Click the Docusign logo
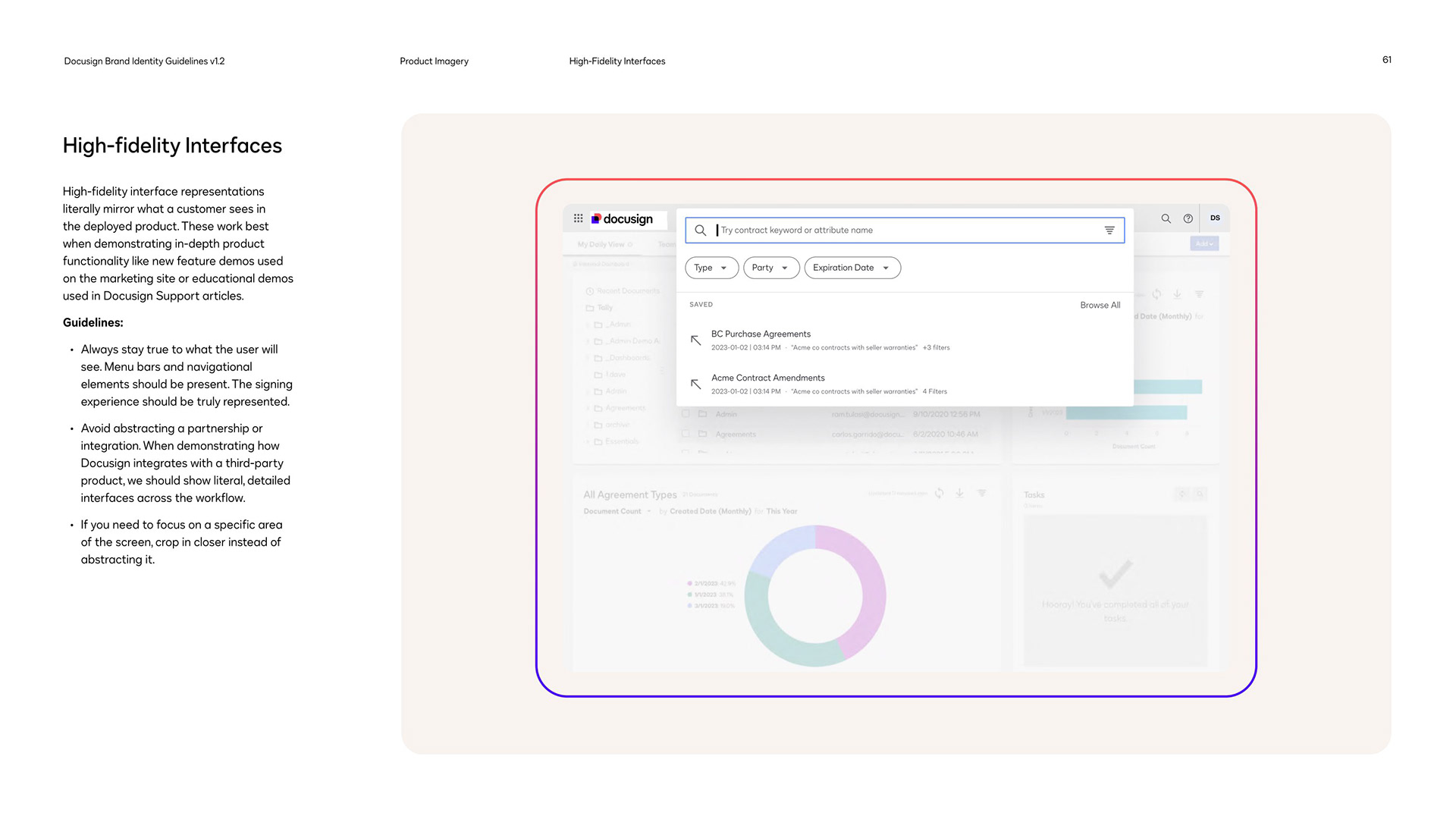This screenshot has width=1456, height=819. tap(623, 219)
